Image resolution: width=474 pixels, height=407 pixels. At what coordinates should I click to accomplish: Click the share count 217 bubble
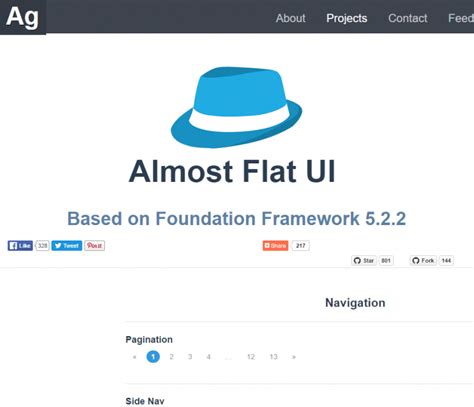pyautogui.click(x=301, y=246)
